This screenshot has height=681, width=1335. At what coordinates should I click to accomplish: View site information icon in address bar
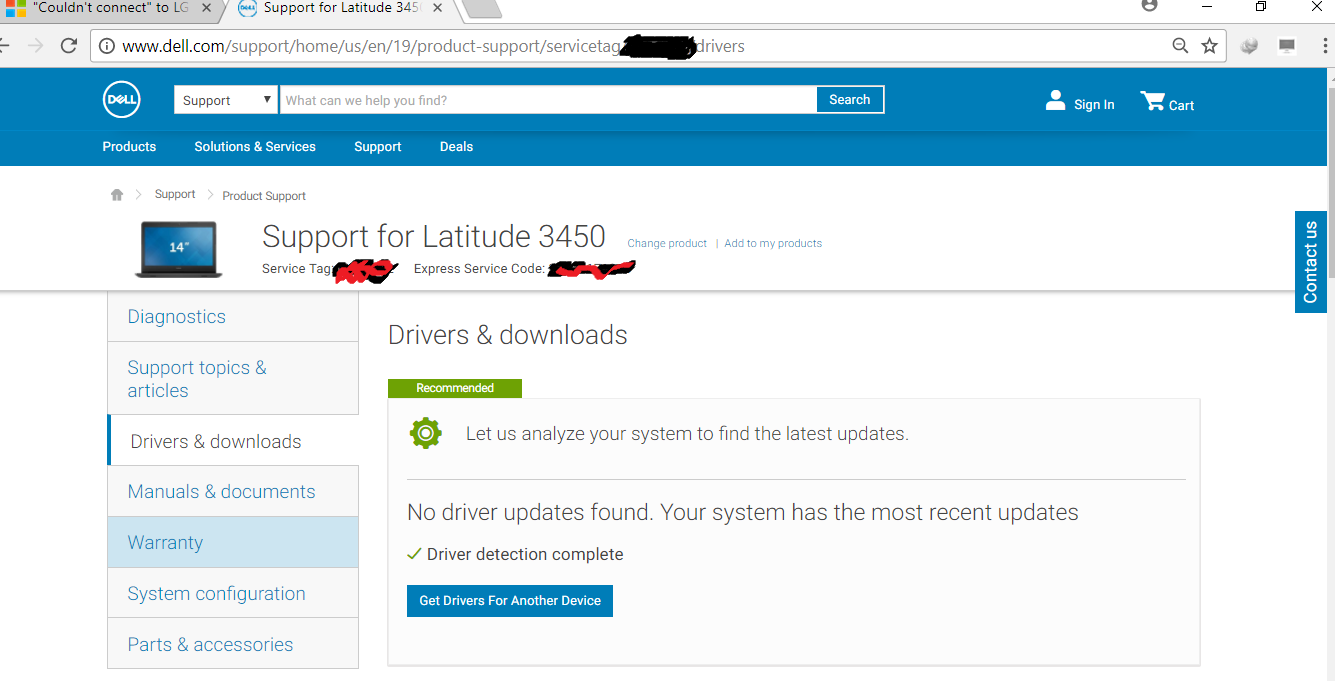[x=106, y=46]
